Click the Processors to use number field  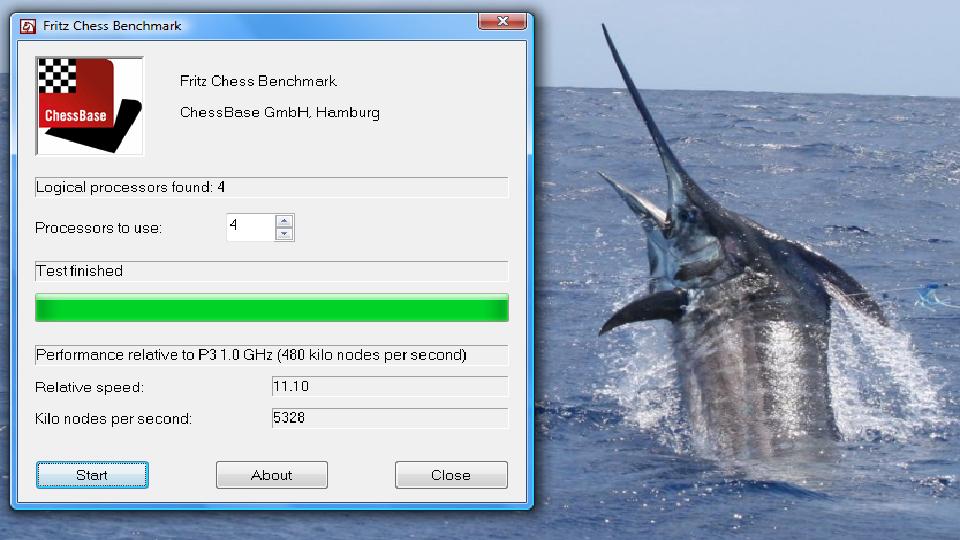point(251,227)
